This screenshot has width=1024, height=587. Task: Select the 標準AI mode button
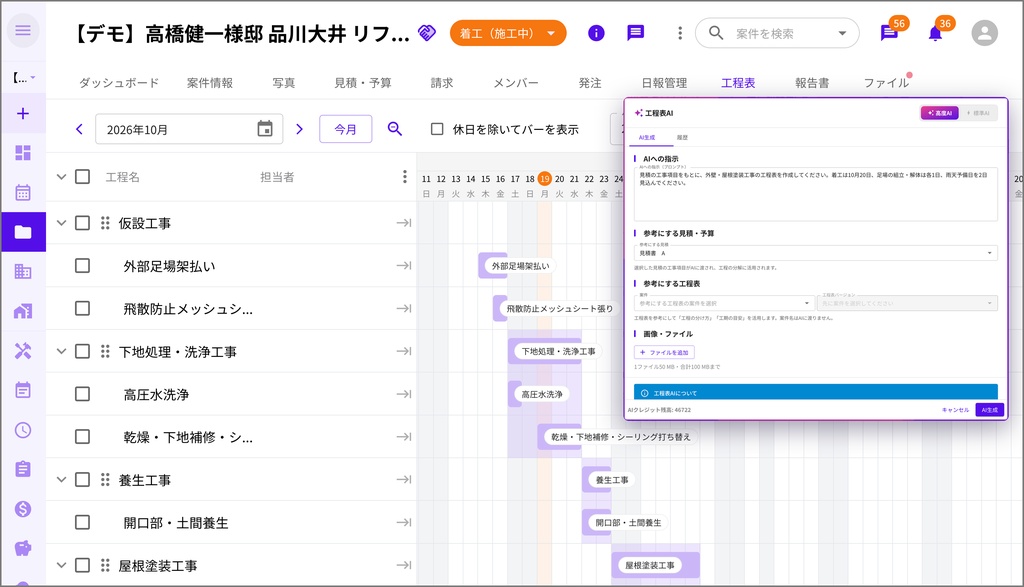[x=978, y=113]
